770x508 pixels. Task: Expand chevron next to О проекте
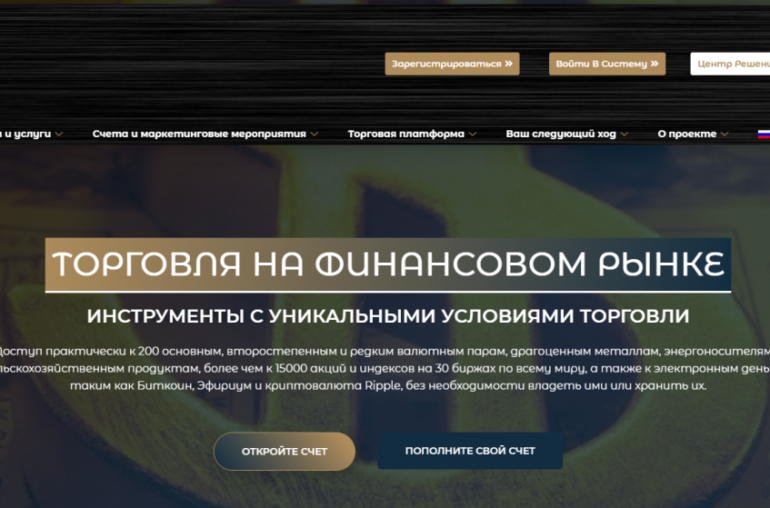pyautogui.click(x=724, y=134)
